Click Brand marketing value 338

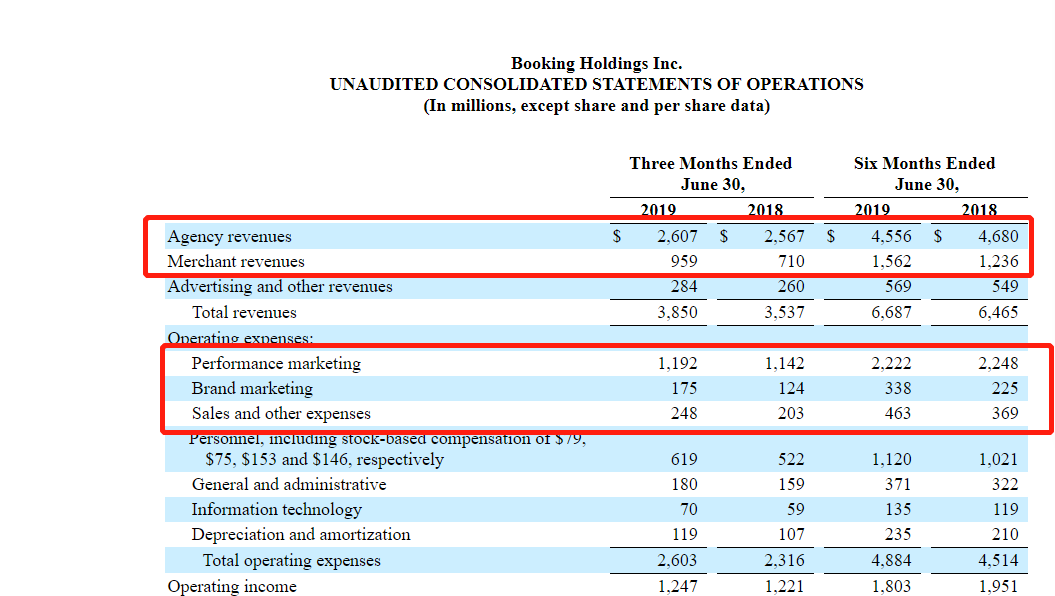tap(898, 389)
